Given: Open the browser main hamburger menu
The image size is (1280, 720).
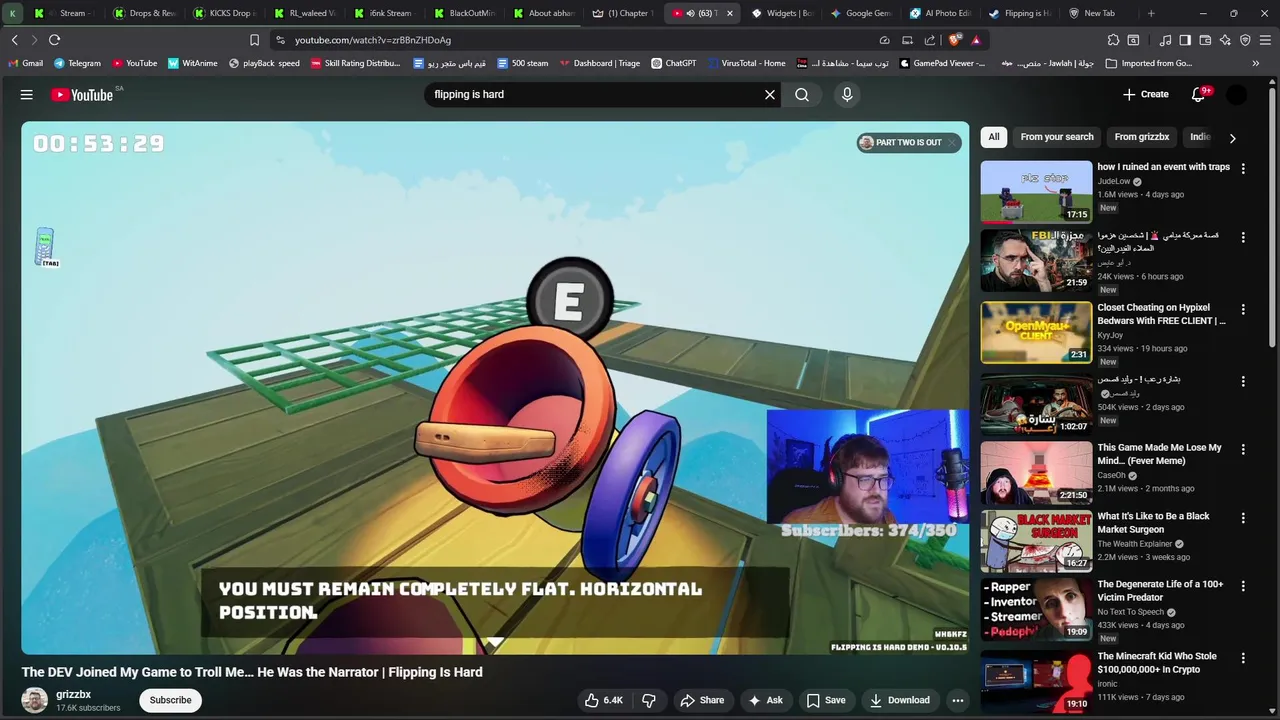Looking at the screenshot, I should pyautogui.click(x=1265, y=40).
